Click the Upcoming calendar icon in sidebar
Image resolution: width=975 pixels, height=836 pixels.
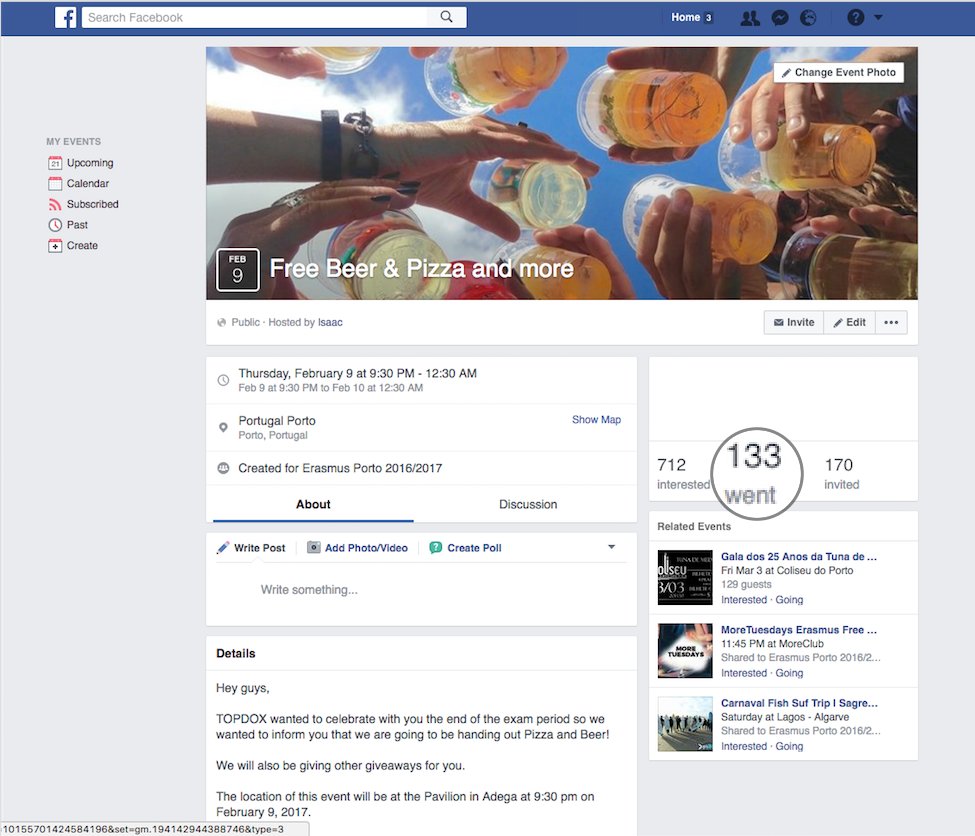[x=55, y=163]
